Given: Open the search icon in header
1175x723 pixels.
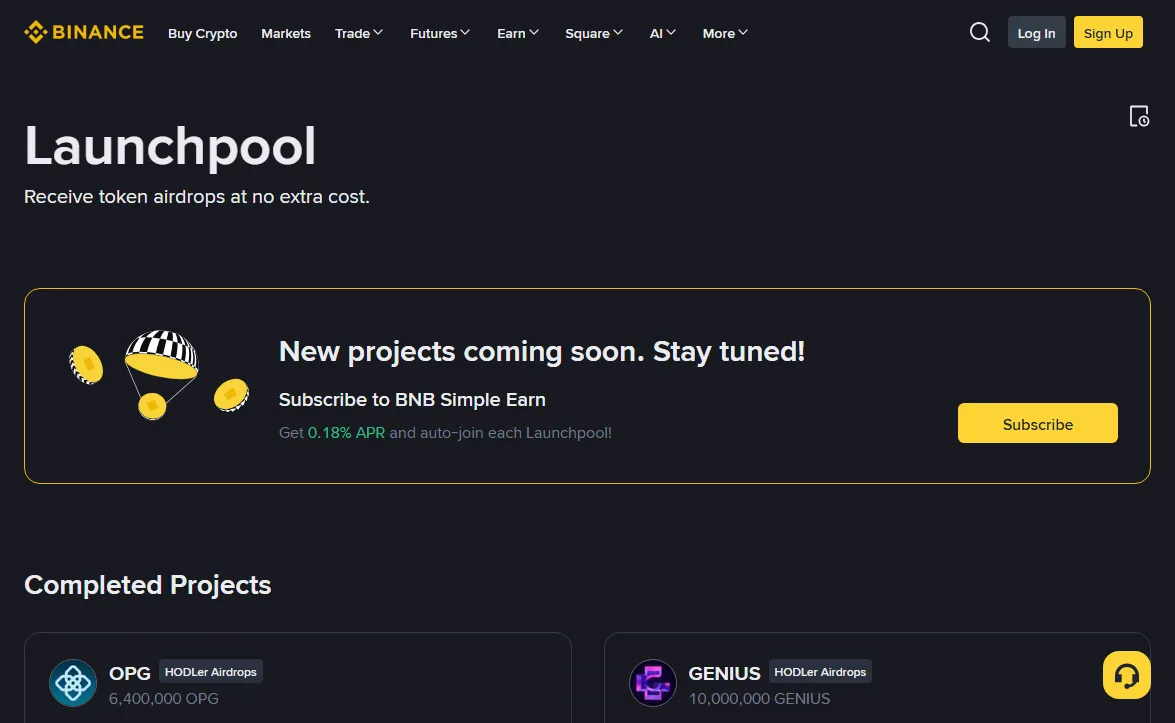Looking at the screenshot, I should pos(979,32).
